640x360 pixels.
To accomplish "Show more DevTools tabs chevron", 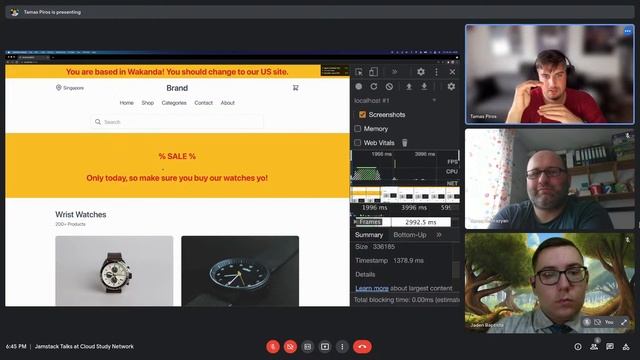I will coord(395,72).
